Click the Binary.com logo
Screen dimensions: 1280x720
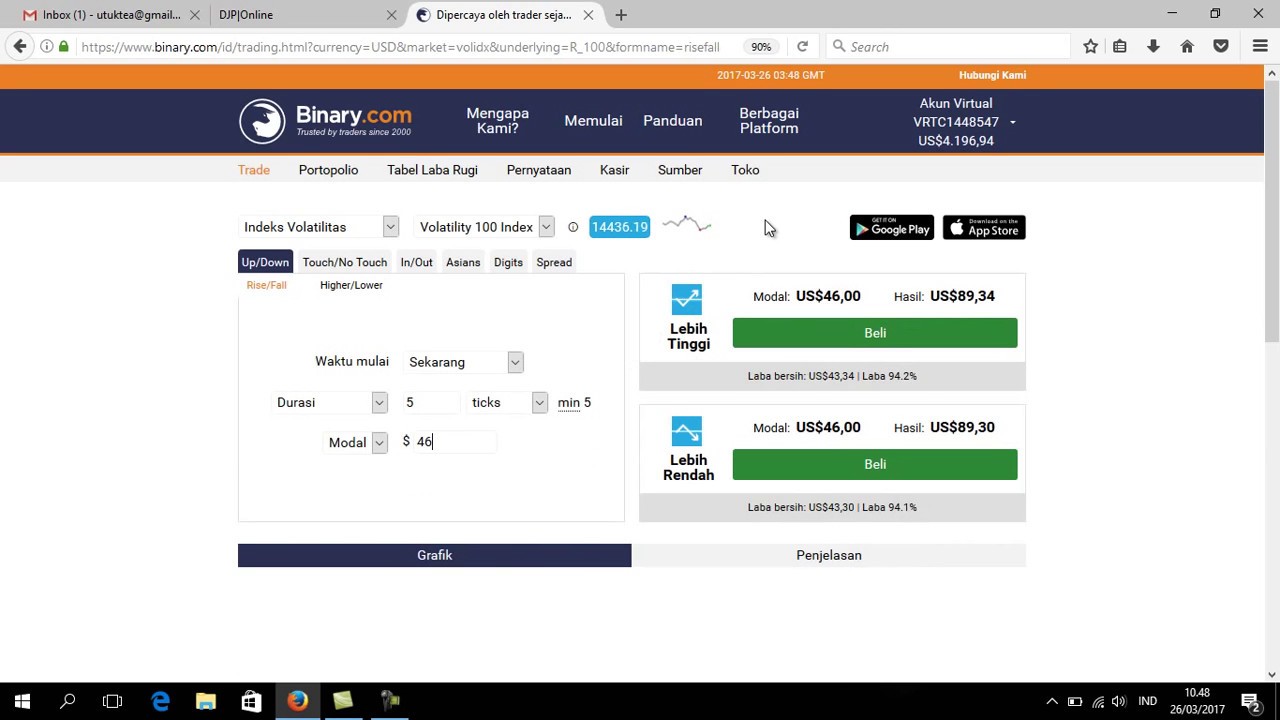click(x=325, y=121)
